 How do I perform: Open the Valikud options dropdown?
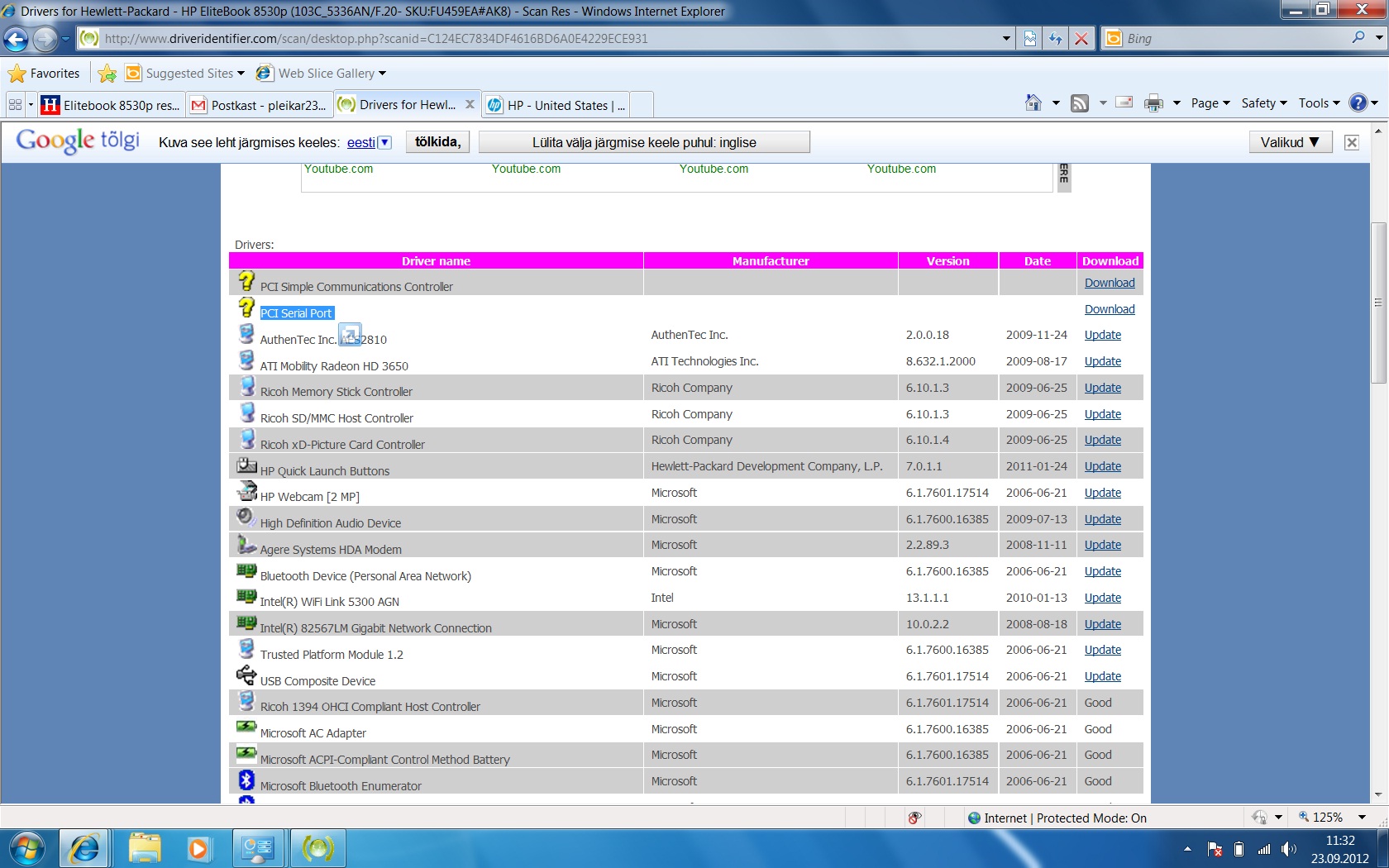[x=1290, y=142]
